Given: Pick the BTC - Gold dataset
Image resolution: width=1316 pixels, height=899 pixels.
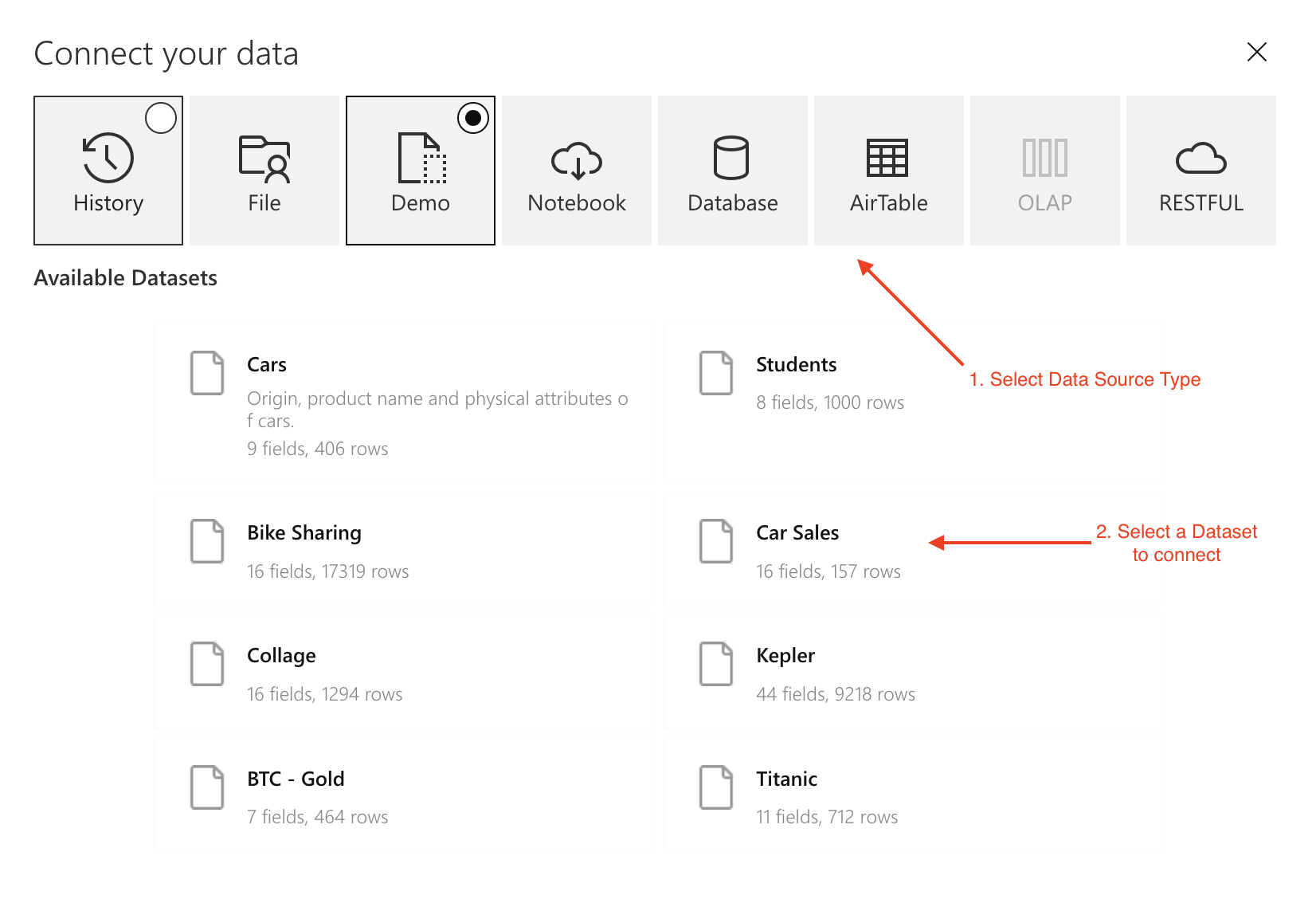Looking at the screenshot, I should [x=402, y=796].
